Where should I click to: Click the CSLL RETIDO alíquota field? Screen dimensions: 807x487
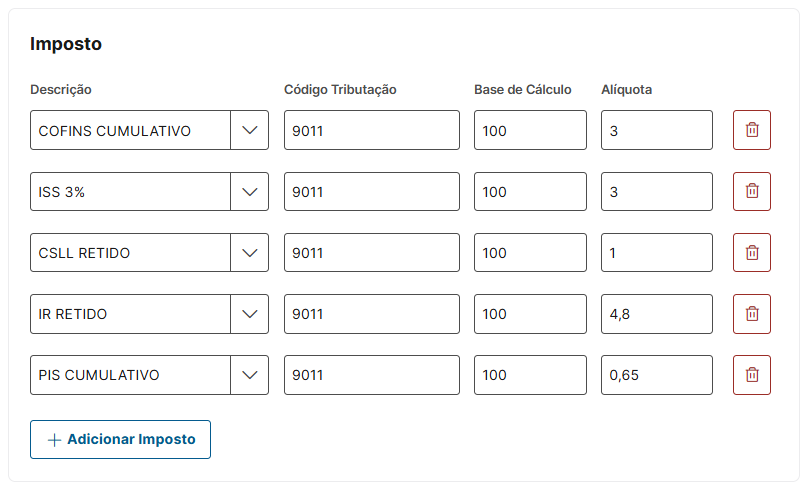656,253
